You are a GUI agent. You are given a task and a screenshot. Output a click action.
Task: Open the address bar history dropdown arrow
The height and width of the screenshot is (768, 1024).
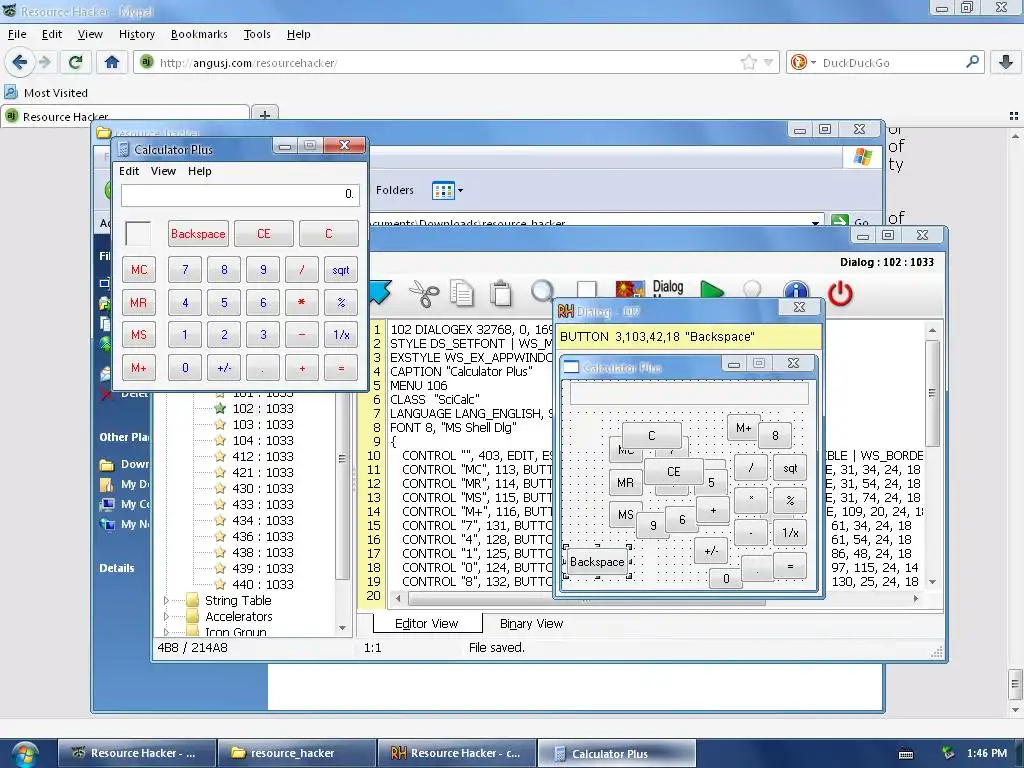click(x=769, y=63)
